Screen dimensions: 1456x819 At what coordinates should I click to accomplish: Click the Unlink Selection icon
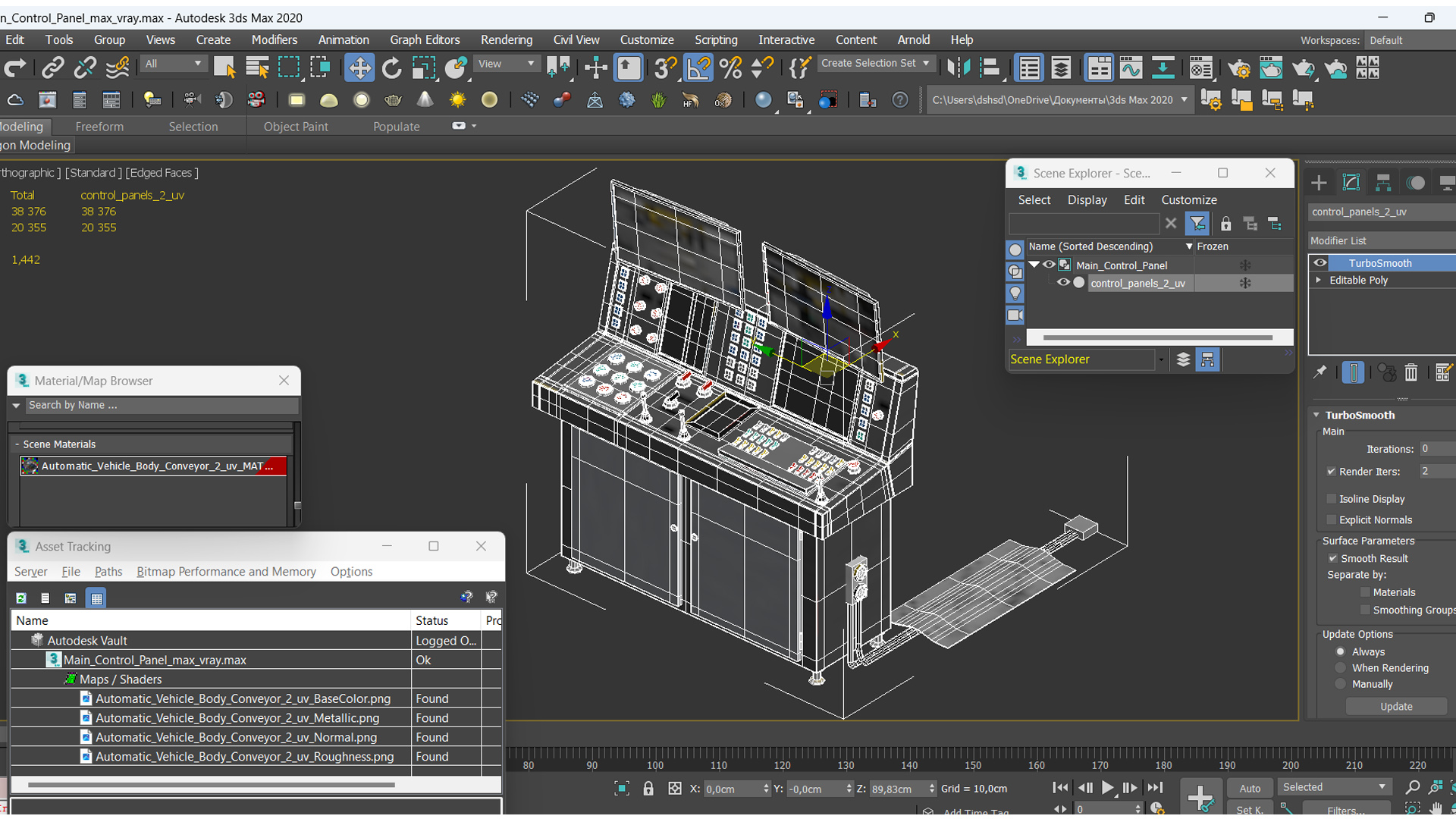coord(84,68)
